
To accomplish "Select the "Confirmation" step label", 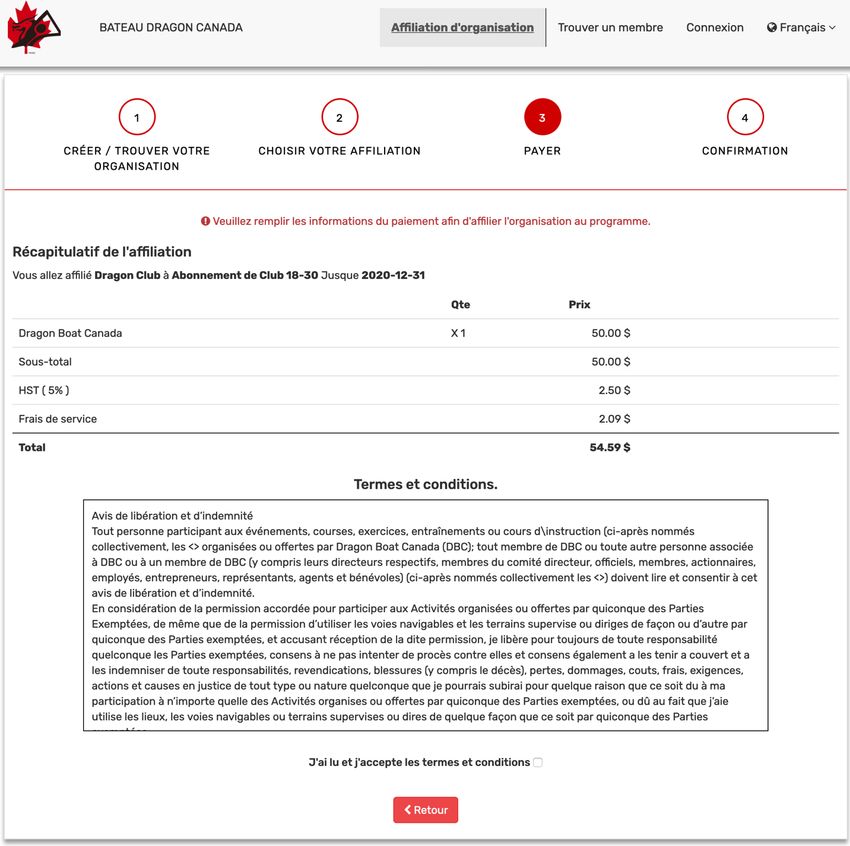I will (745, 151).
